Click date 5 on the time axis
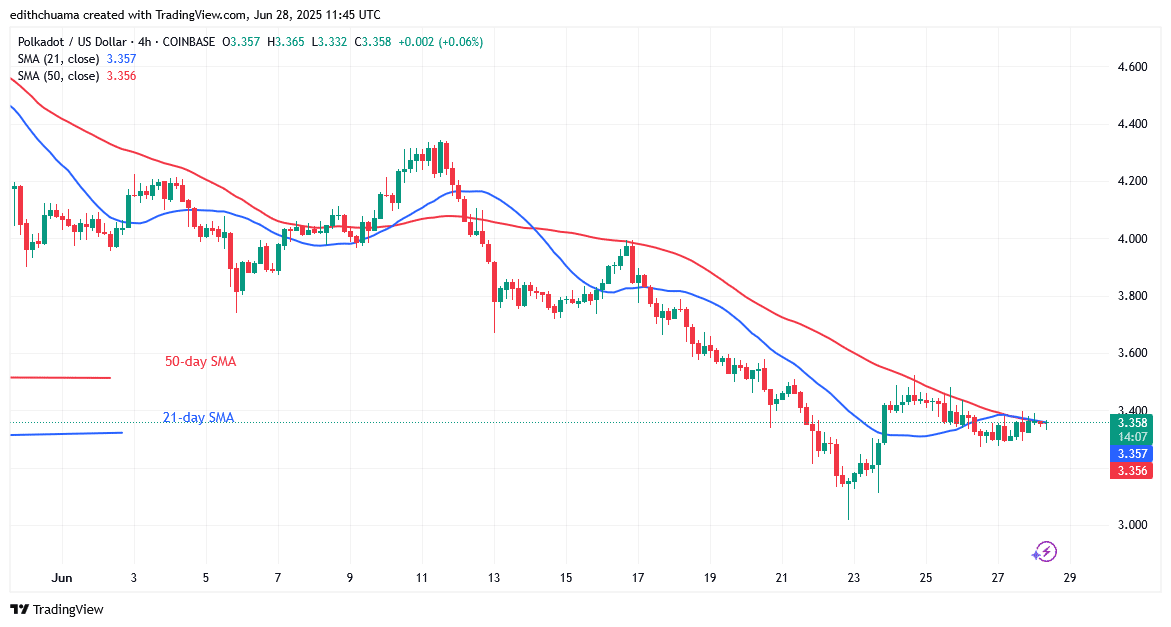Image resolution: width=1171 pixels, height=627 pixels. pyautogui.click(x=205, y=578)
